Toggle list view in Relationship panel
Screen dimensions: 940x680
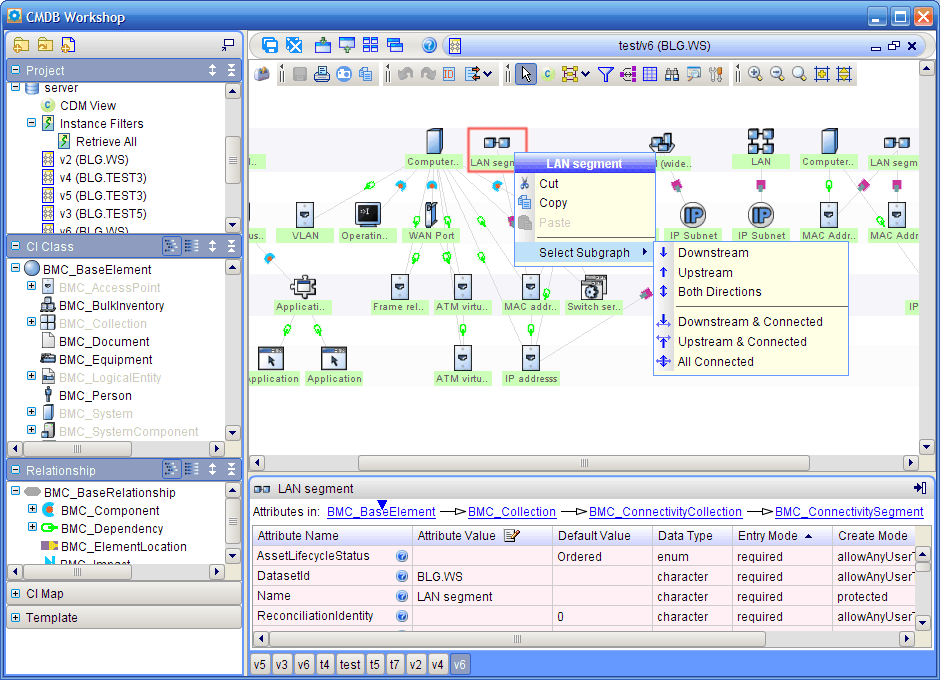[x=192, y=470]
